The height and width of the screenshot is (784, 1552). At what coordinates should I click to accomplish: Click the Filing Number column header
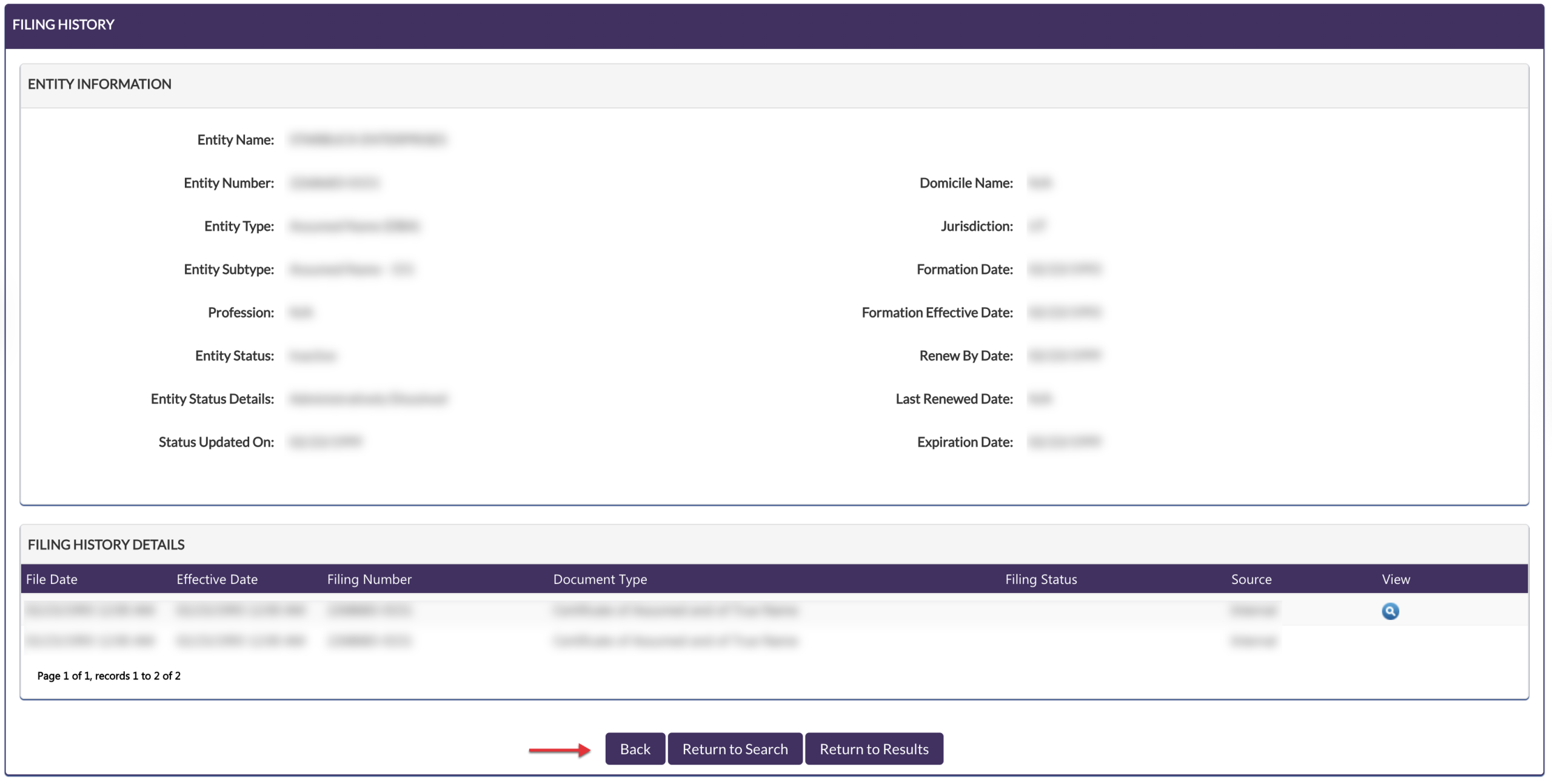(369, 579)
